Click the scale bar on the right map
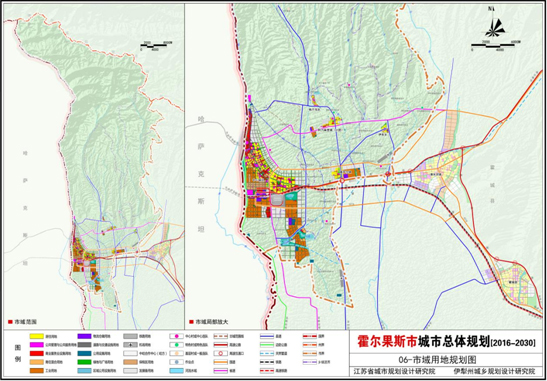This screenshot has height=381, width=547. [493, 46]
